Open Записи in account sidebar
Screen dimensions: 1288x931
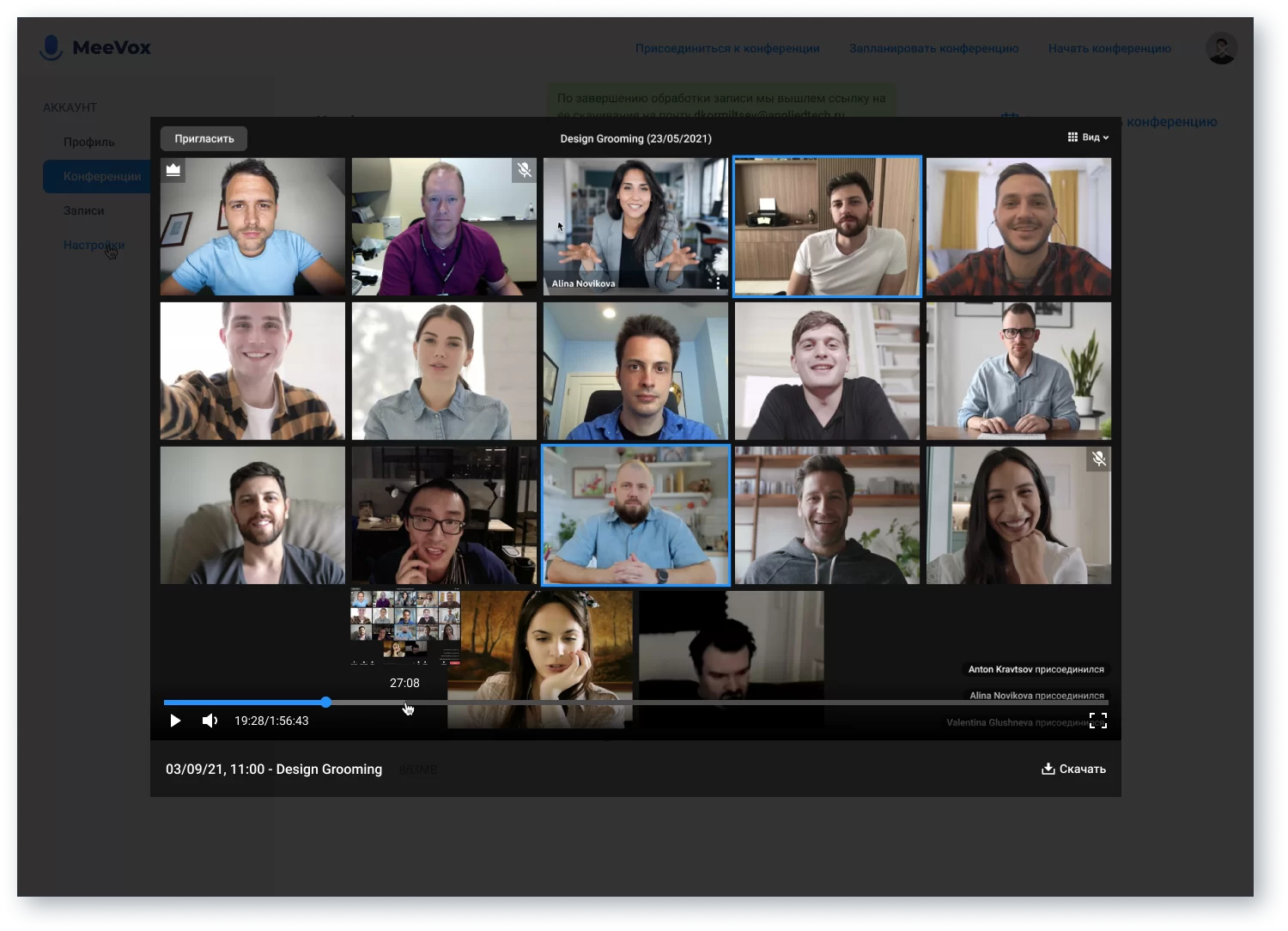click(84, 210)
